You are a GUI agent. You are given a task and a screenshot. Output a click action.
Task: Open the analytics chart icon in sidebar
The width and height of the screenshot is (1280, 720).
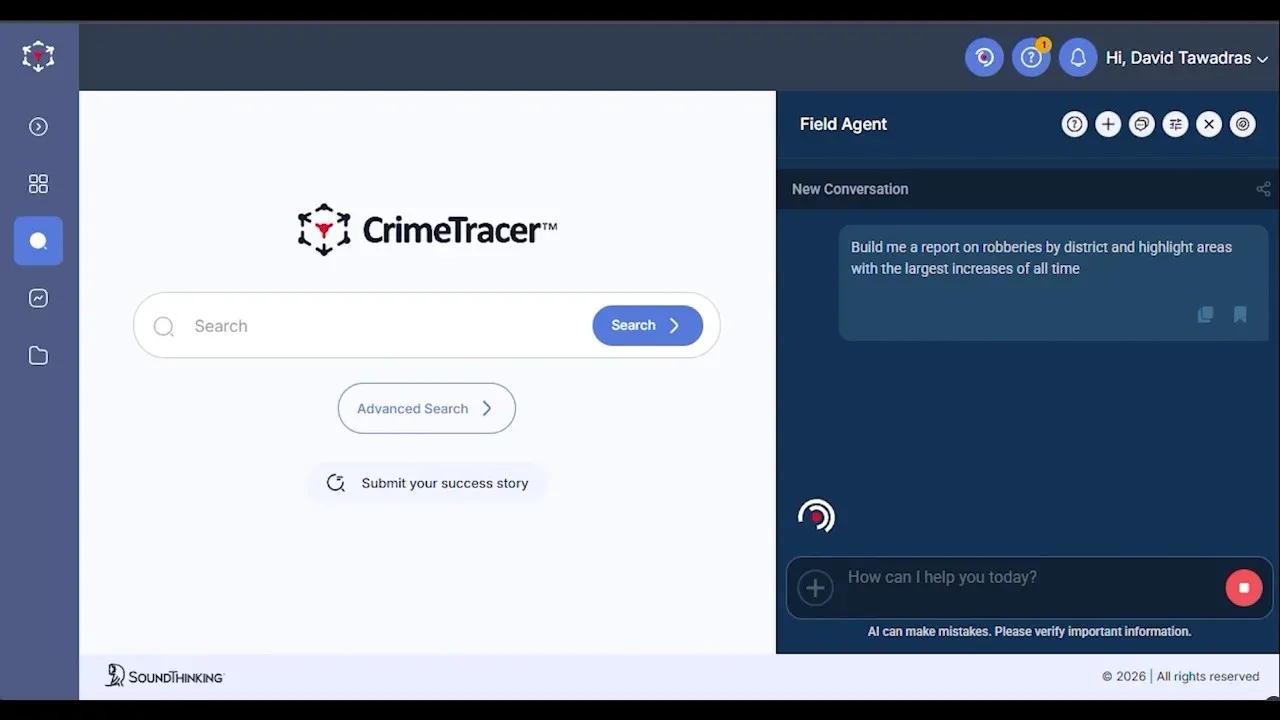38,298
